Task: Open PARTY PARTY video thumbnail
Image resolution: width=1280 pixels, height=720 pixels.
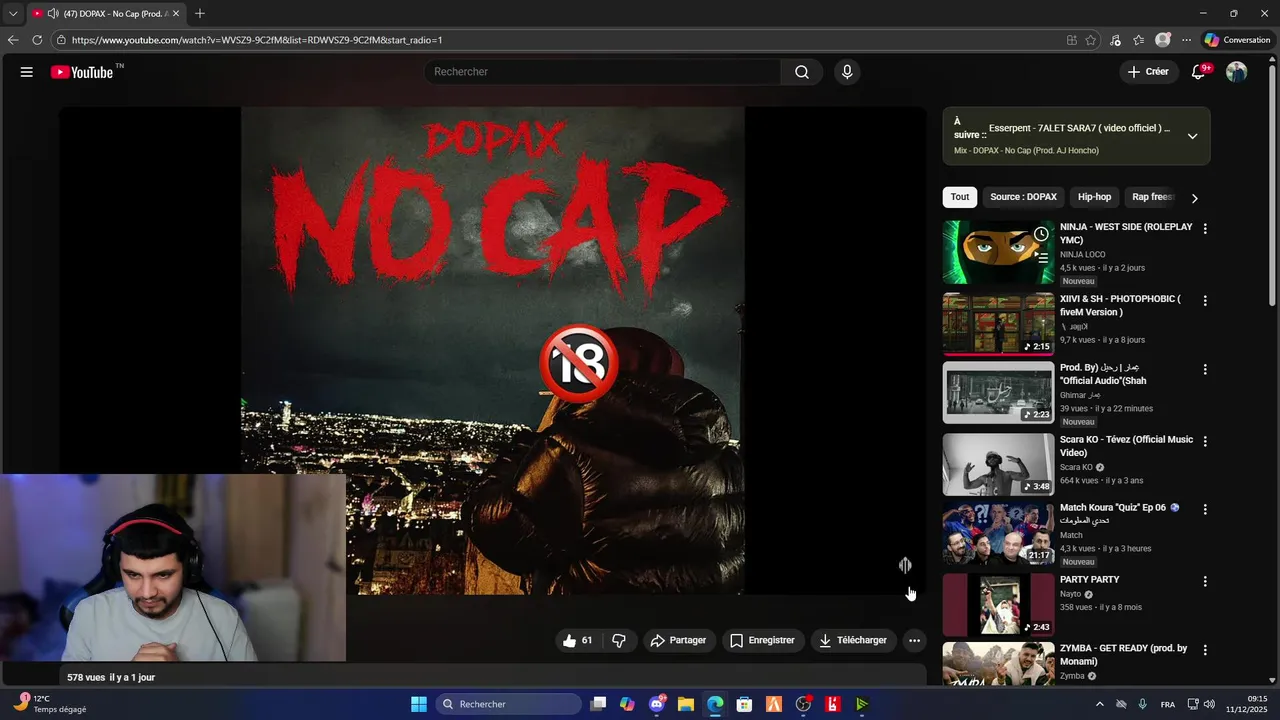Action: [x=998, y=604]
